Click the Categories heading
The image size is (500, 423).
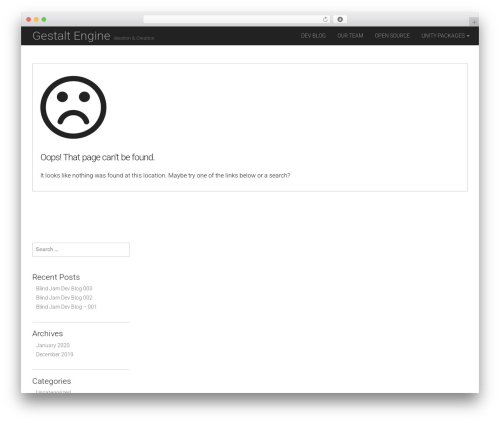[x=52, y=381]
